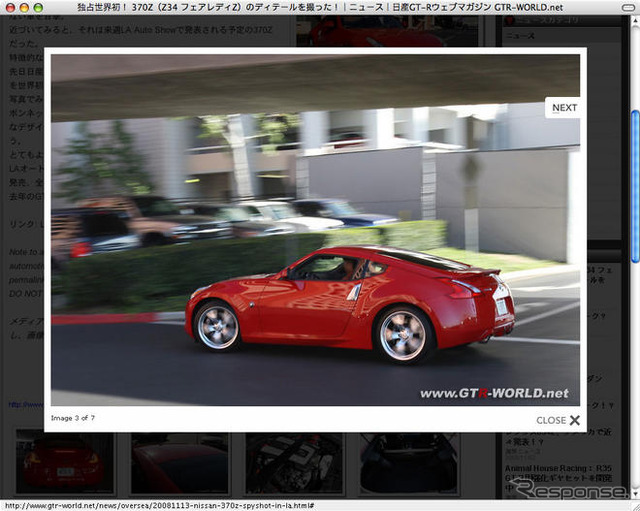Image resolution: width=640 pixels, height=511 pixels.
Task: Click the blue http link behind the lightbox
Action: pos(26,404)
